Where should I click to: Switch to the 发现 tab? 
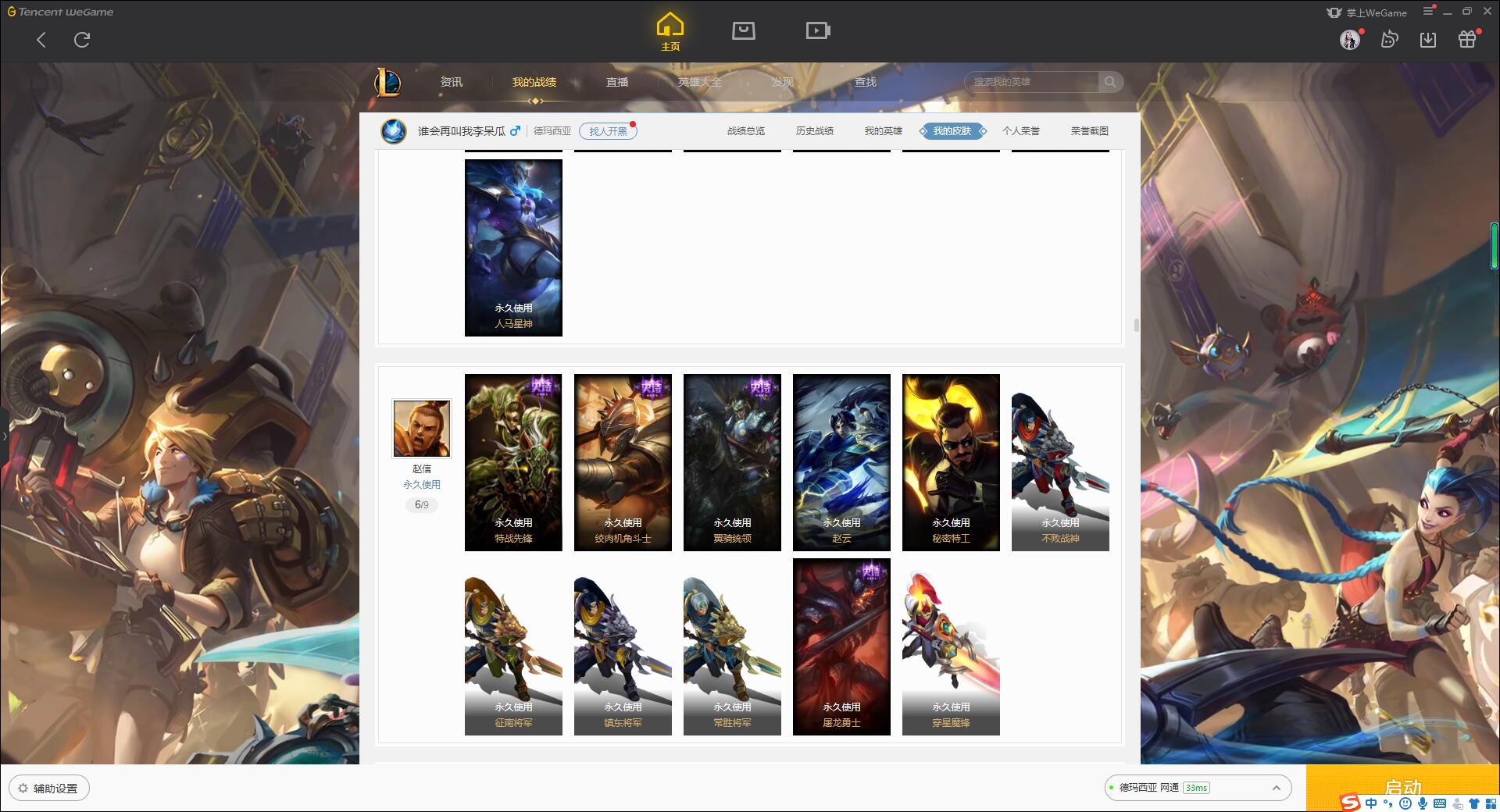point(782,82)
